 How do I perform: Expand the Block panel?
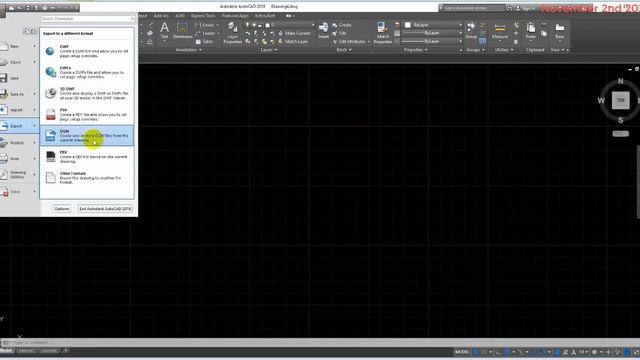click(x=344, y=50)
